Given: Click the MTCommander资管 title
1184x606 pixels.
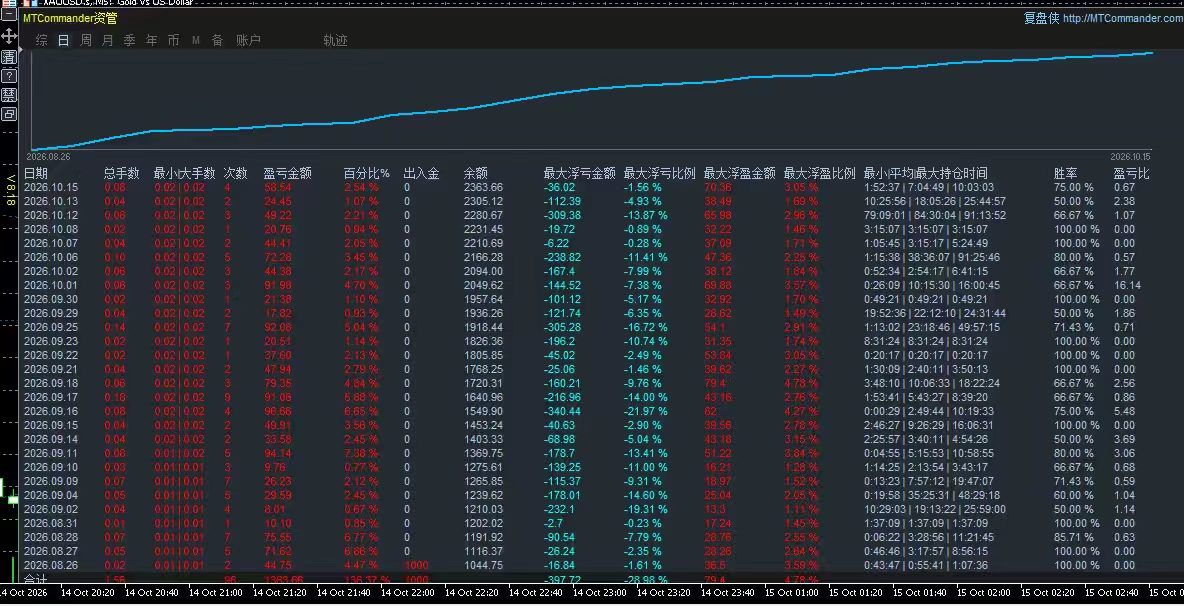Looking at the screenshot, I should tap(70, 18).
